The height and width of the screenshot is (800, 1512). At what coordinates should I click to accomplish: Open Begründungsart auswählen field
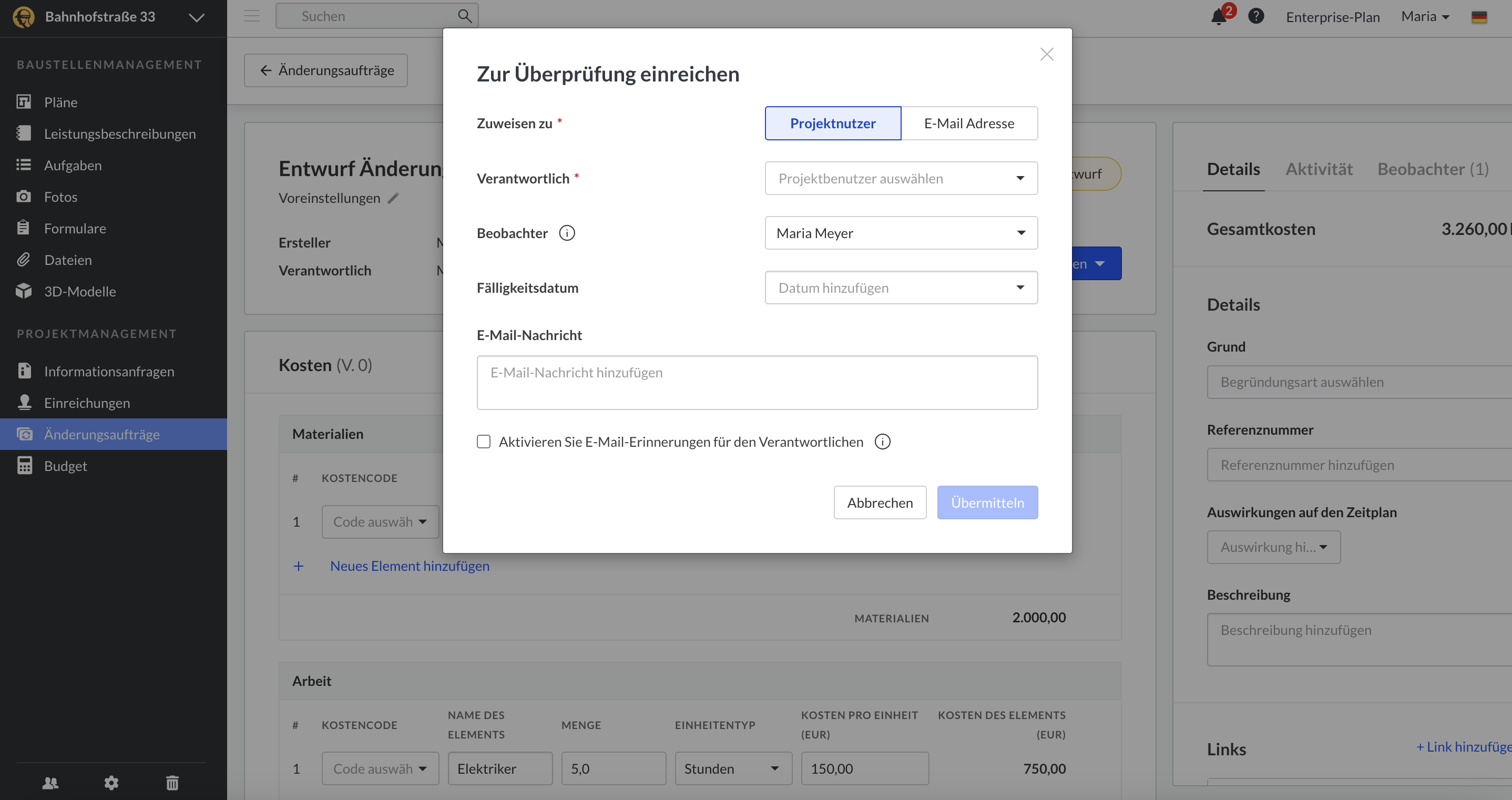(x=1360, y=382)
